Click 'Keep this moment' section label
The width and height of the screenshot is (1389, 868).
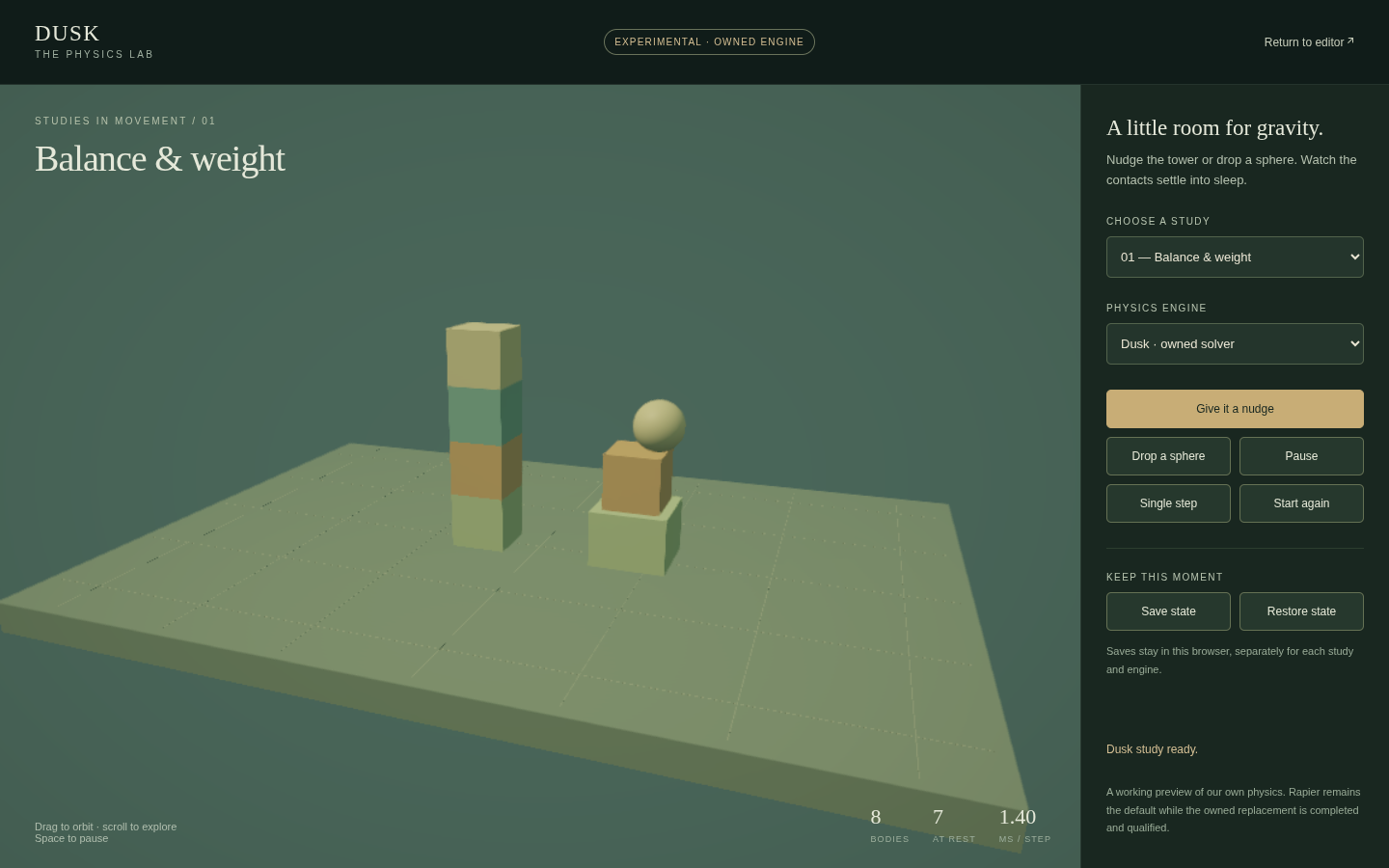(1164, 577)
